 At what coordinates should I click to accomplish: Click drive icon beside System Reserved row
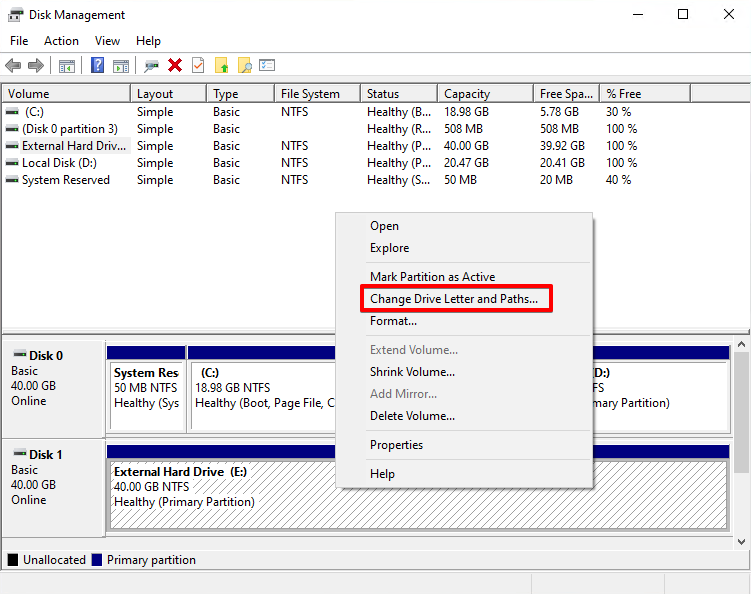[12, 180]
